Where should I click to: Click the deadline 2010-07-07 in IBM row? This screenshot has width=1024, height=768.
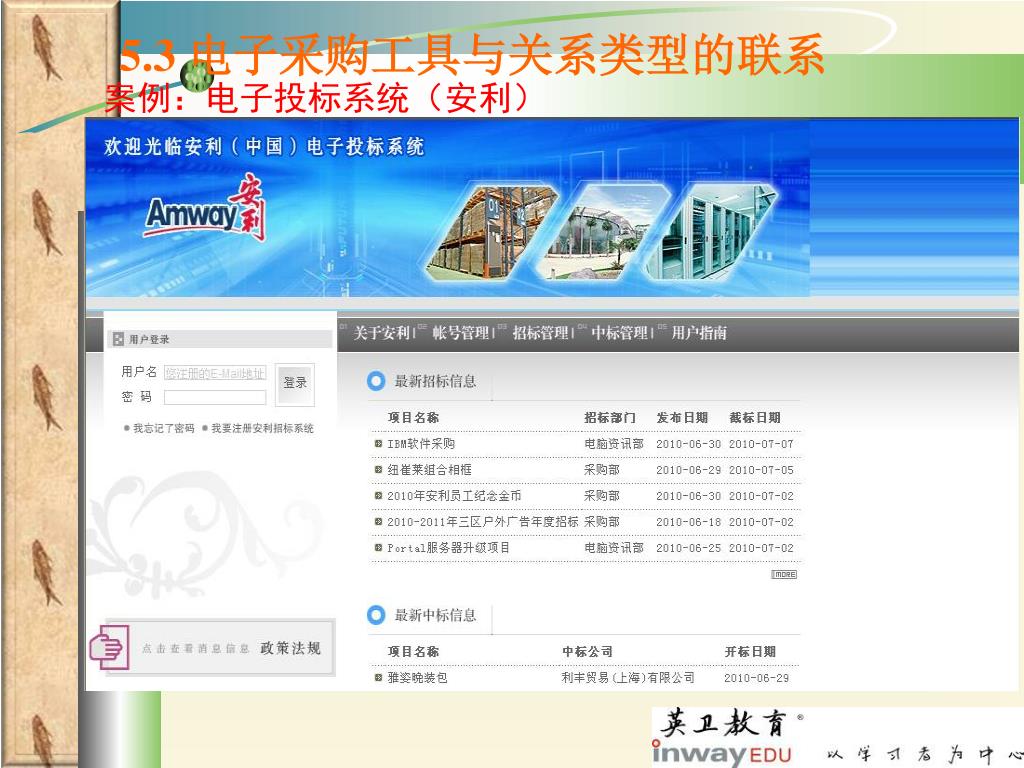tap(761, 444)
